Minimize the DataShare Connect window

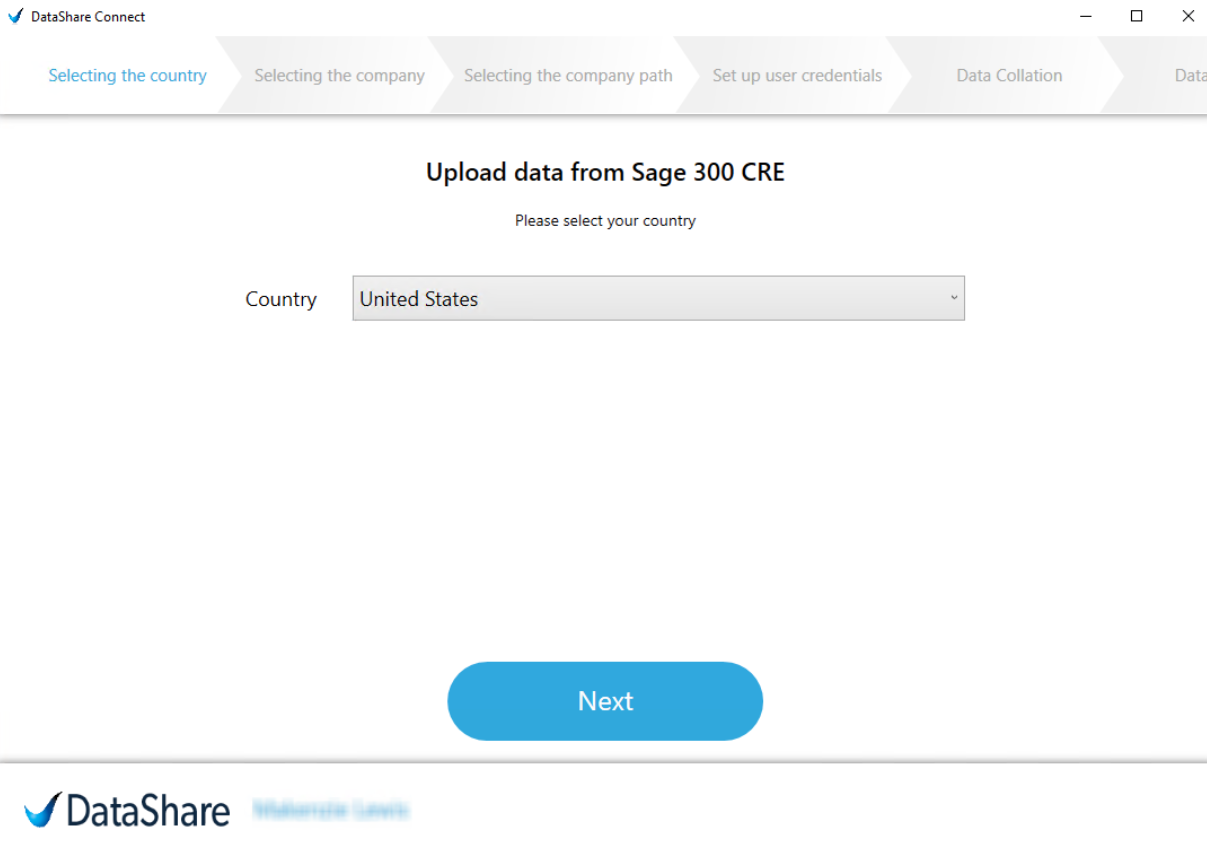point(1085,16)
